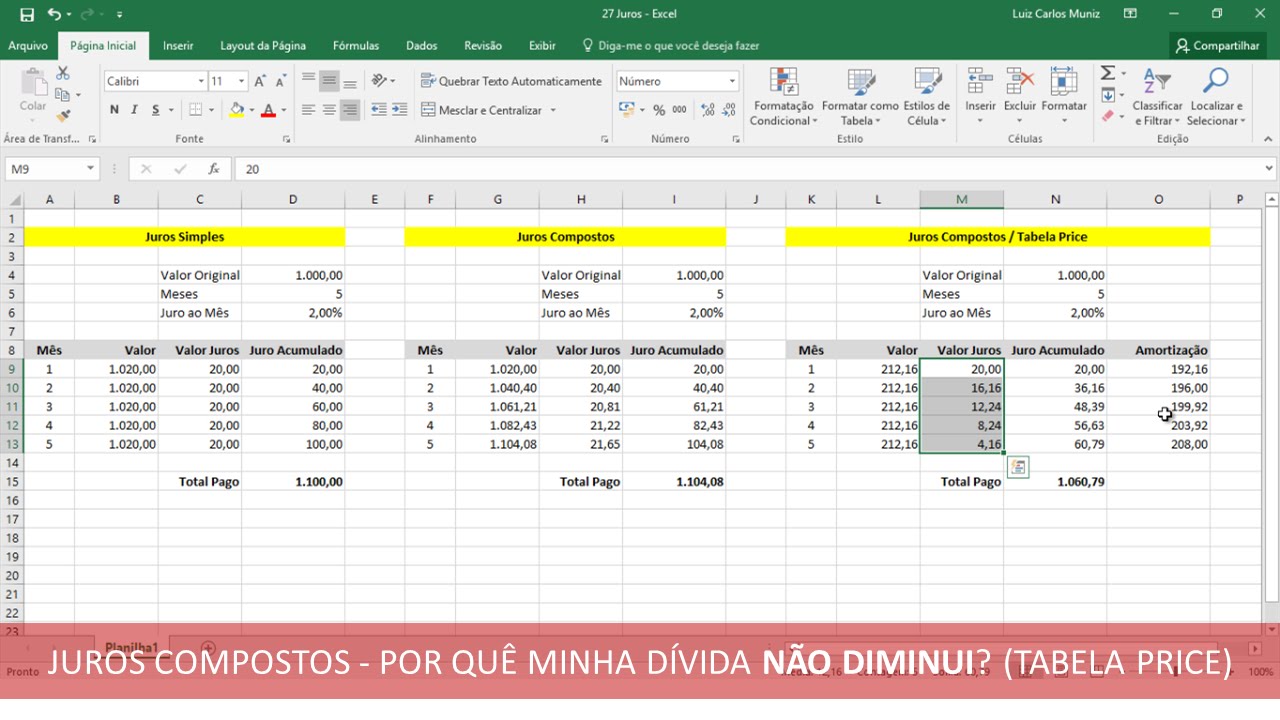Click the increase decimal places icon

click(x=707, y=110)
